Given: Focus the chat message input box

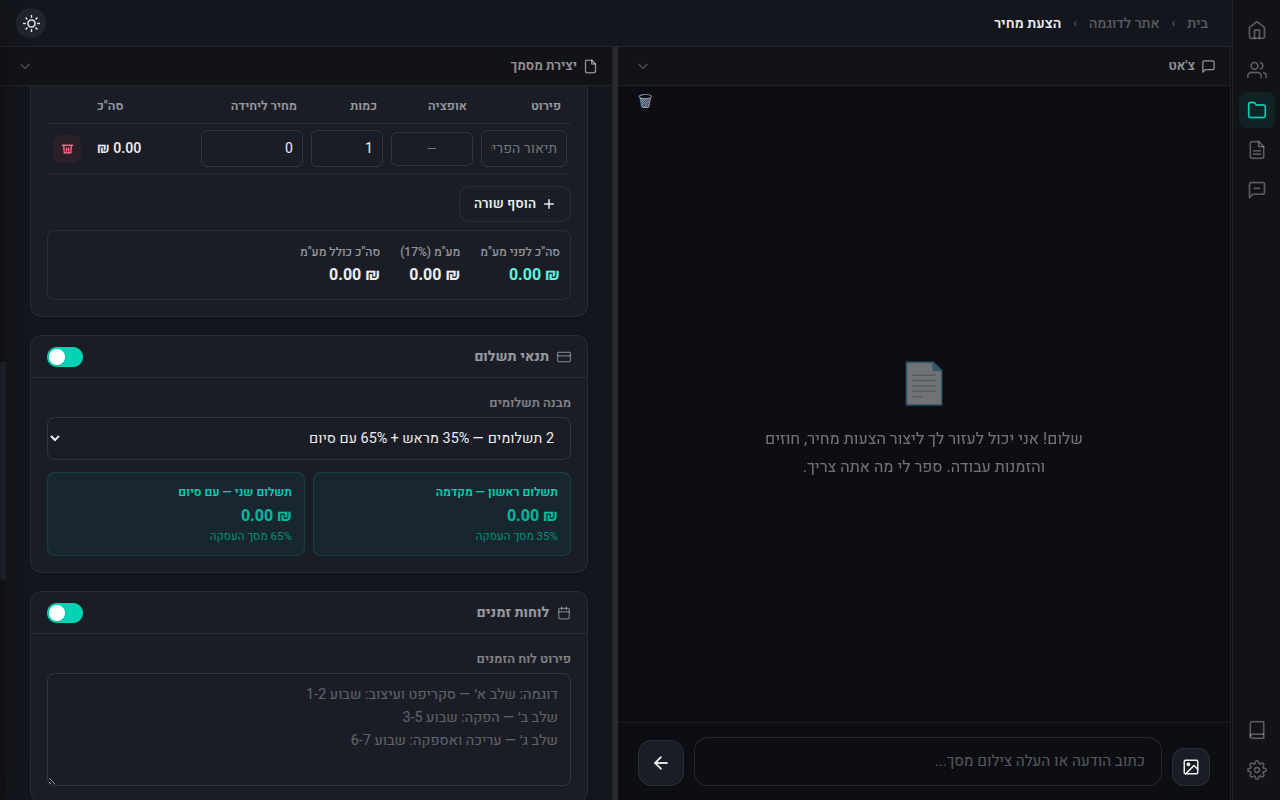Looking at the screenshot, I should 928,762.
